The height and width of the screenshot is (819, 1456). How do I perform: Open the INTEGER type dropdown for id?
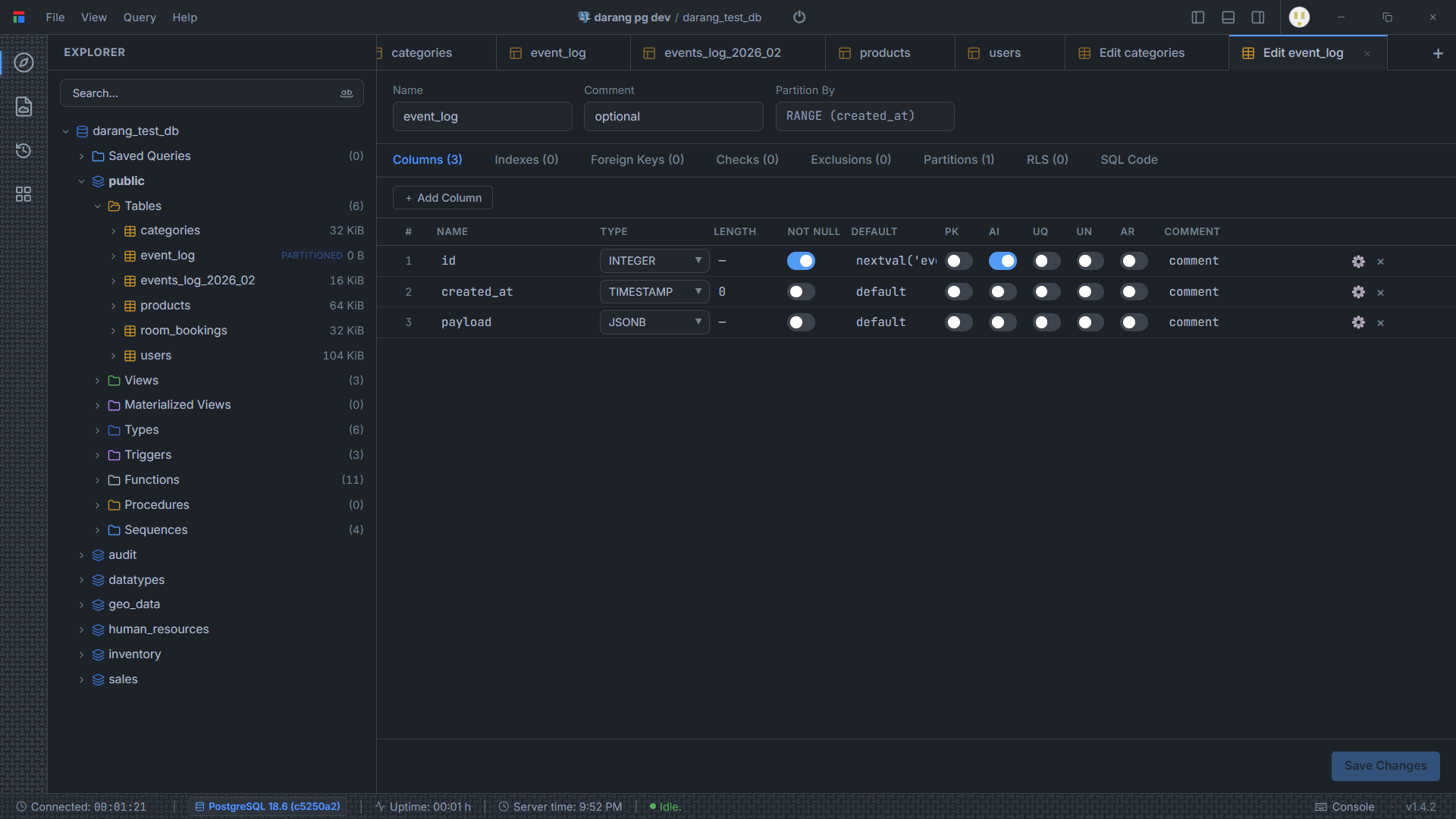pyautogui.click(x=654, y=261)
